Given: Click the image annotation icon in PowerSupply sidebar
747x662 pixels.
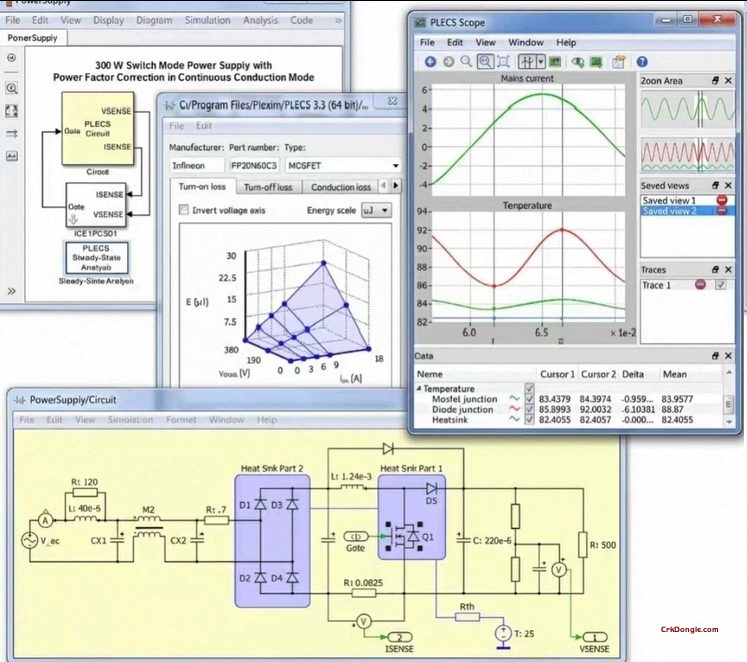Looking at the screenshot, I should tap(11, 156).
